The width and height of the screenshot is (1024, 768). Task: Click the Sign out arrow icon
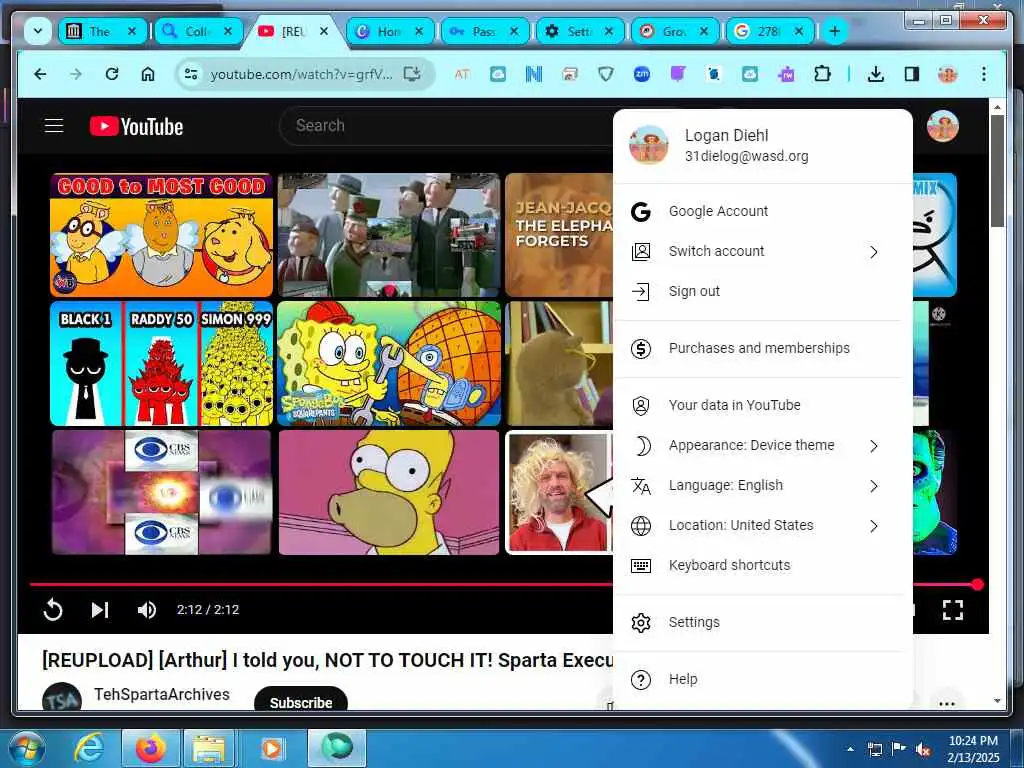[641, 291]
